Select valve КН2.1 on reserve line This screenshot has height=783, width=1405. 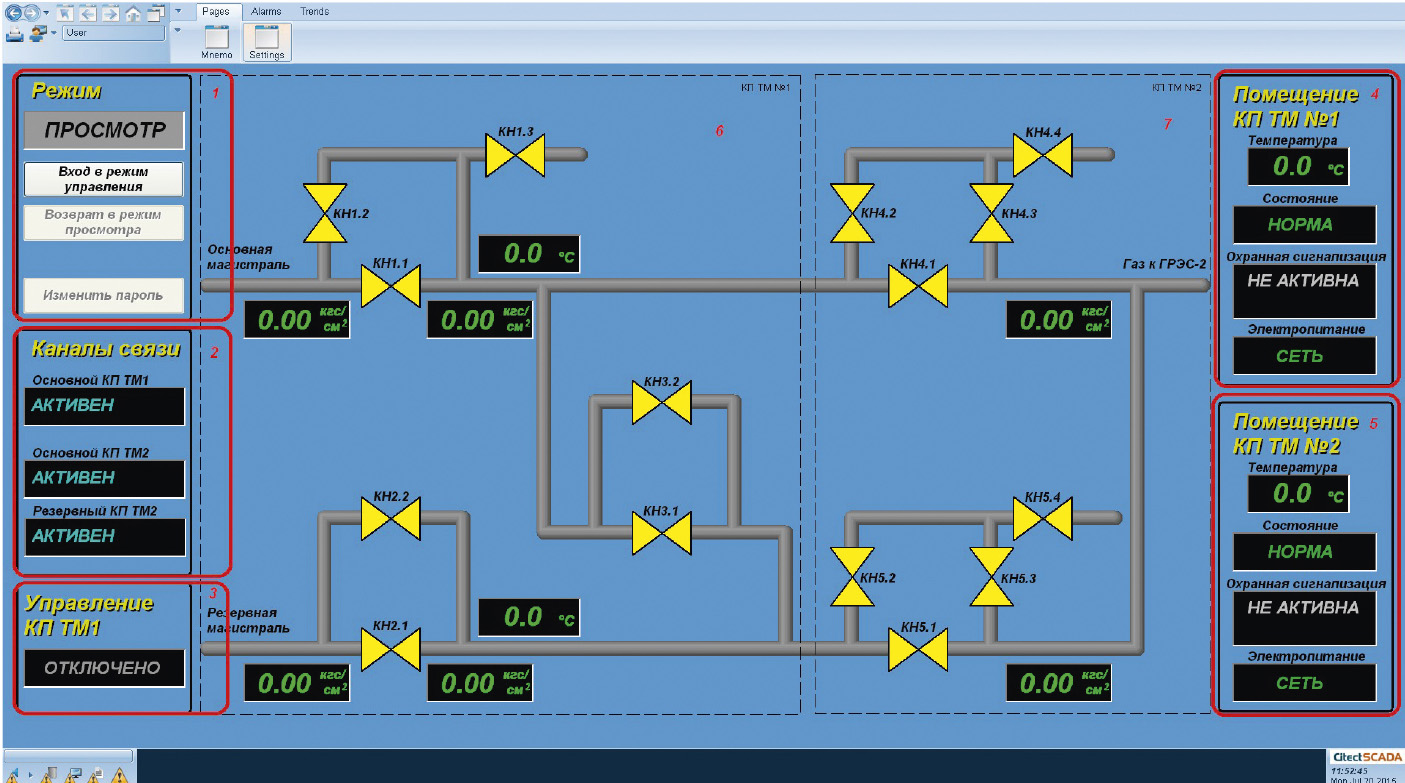(391, 649)
